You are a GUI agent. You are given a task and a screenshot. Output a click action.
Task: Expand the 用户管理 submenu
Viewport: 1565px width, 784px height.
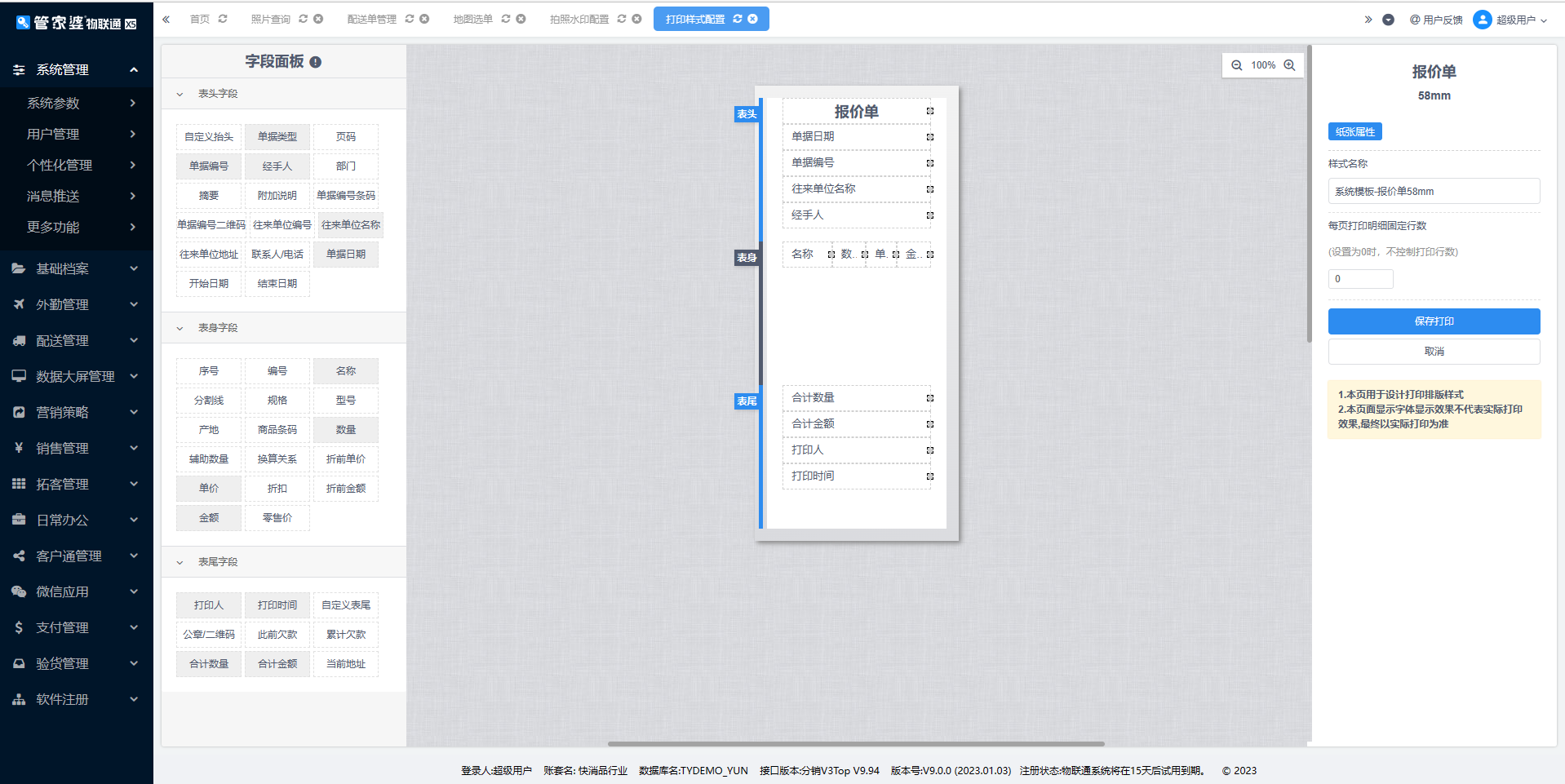[x=77, y=134]
